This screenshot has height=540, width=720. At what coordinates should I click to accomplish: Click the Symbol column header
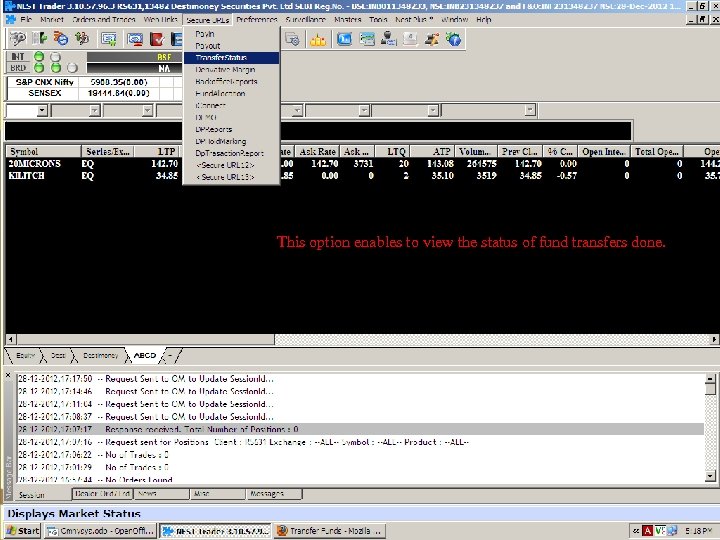[x=43, y=152]
